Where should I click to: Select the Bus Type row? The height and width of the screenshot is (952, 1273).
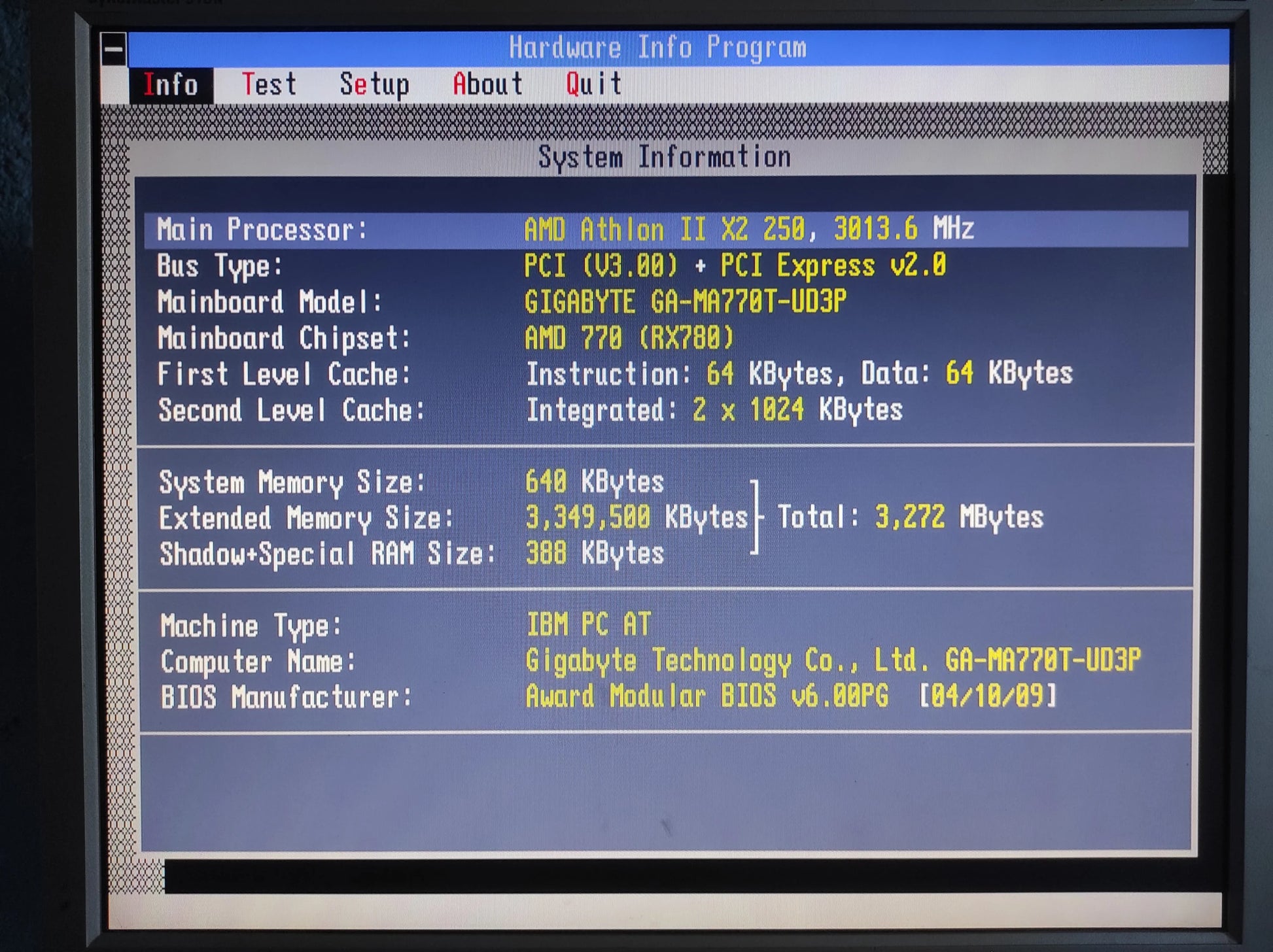point(666,265)
